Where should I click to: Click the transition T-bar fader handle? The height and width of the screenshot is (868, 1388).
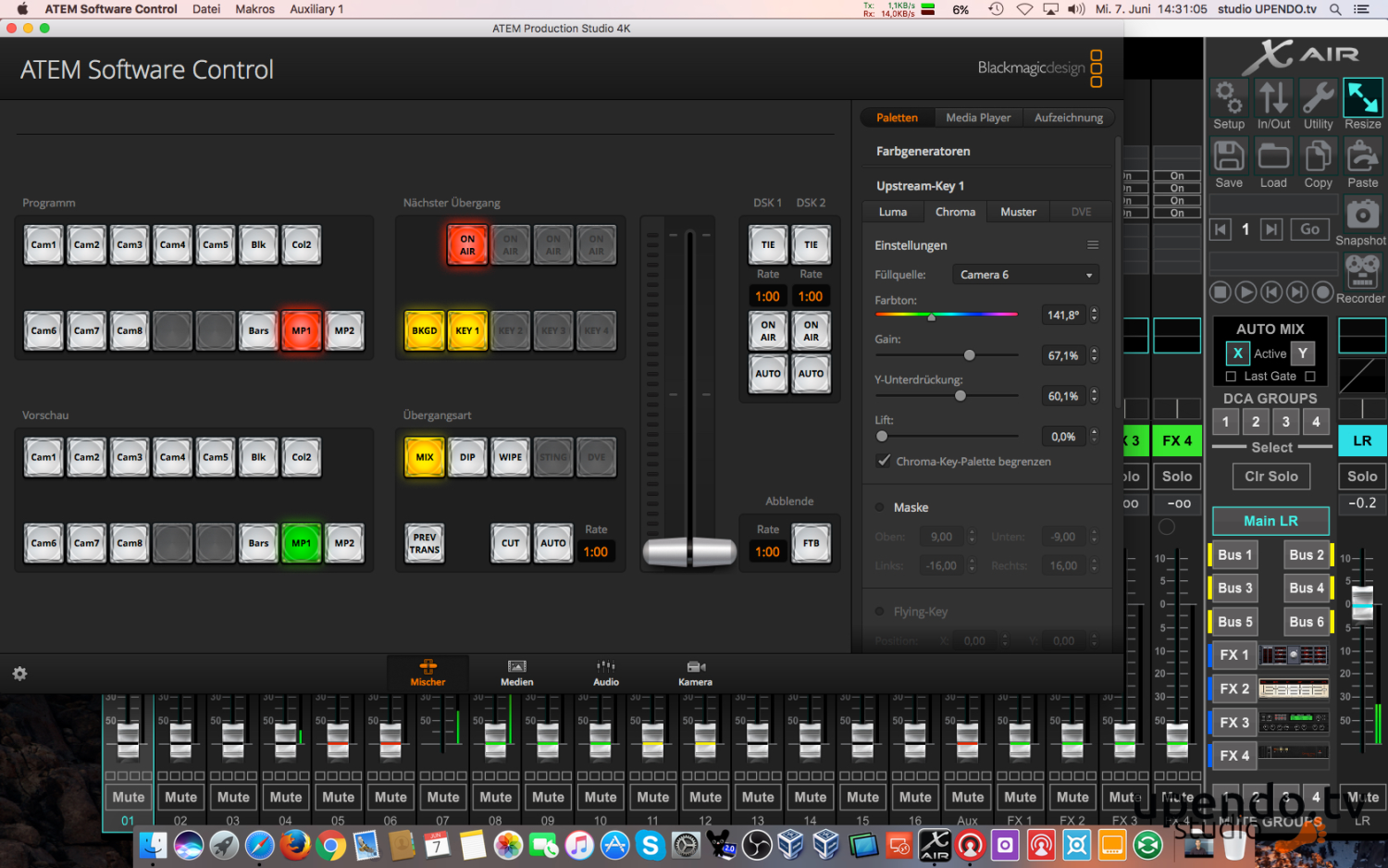point(689,552)
